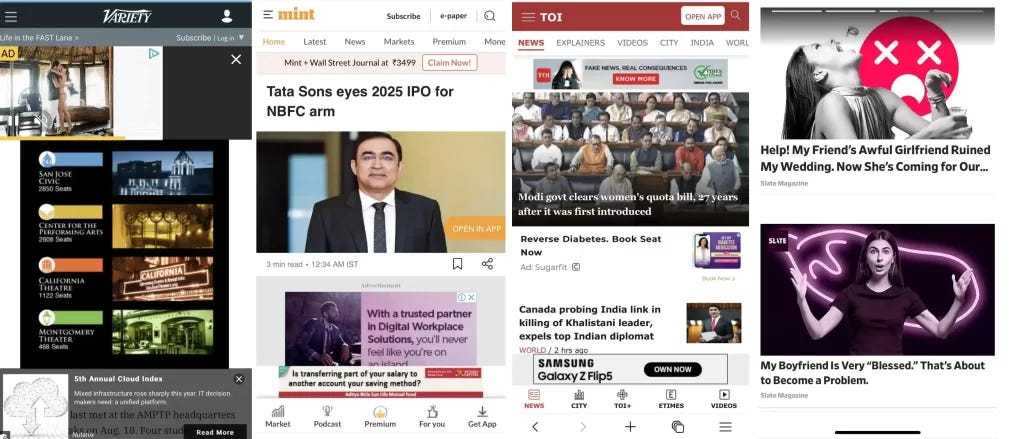This screenshot has width=1024, height=439.
Task: Open Variety hamburger menu
Action: click(10, 16)
